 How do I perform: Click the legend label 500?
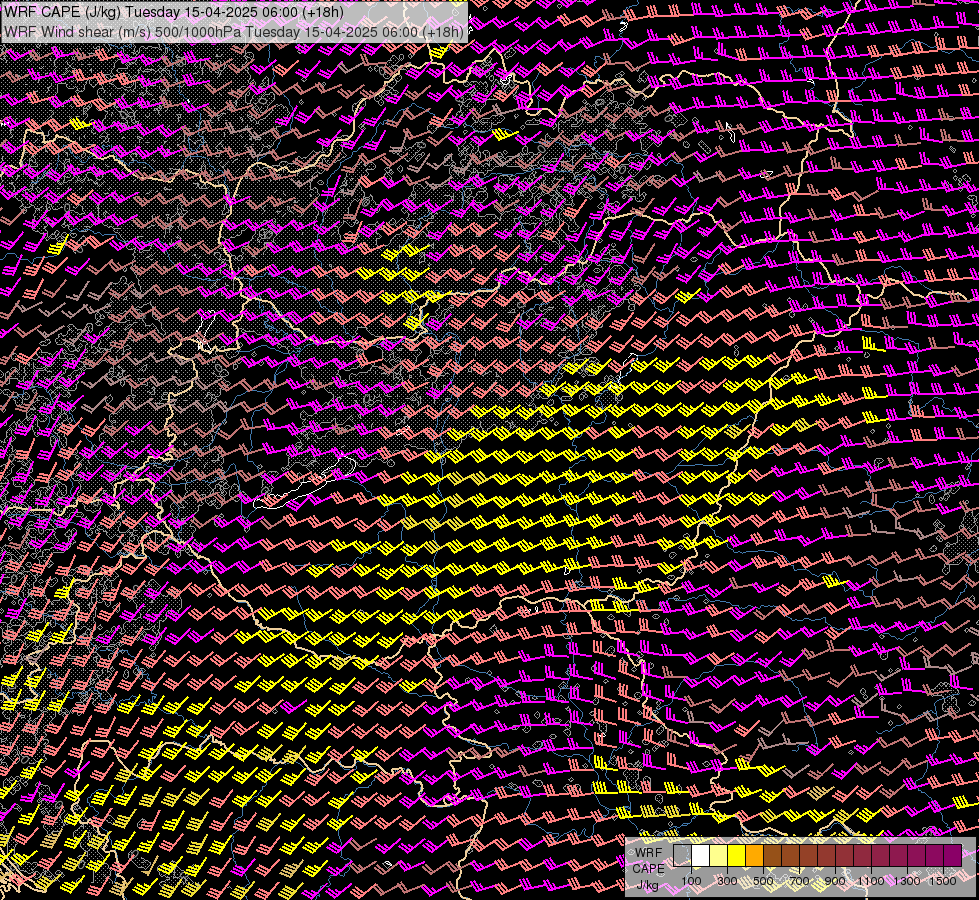tap(763, 881)
